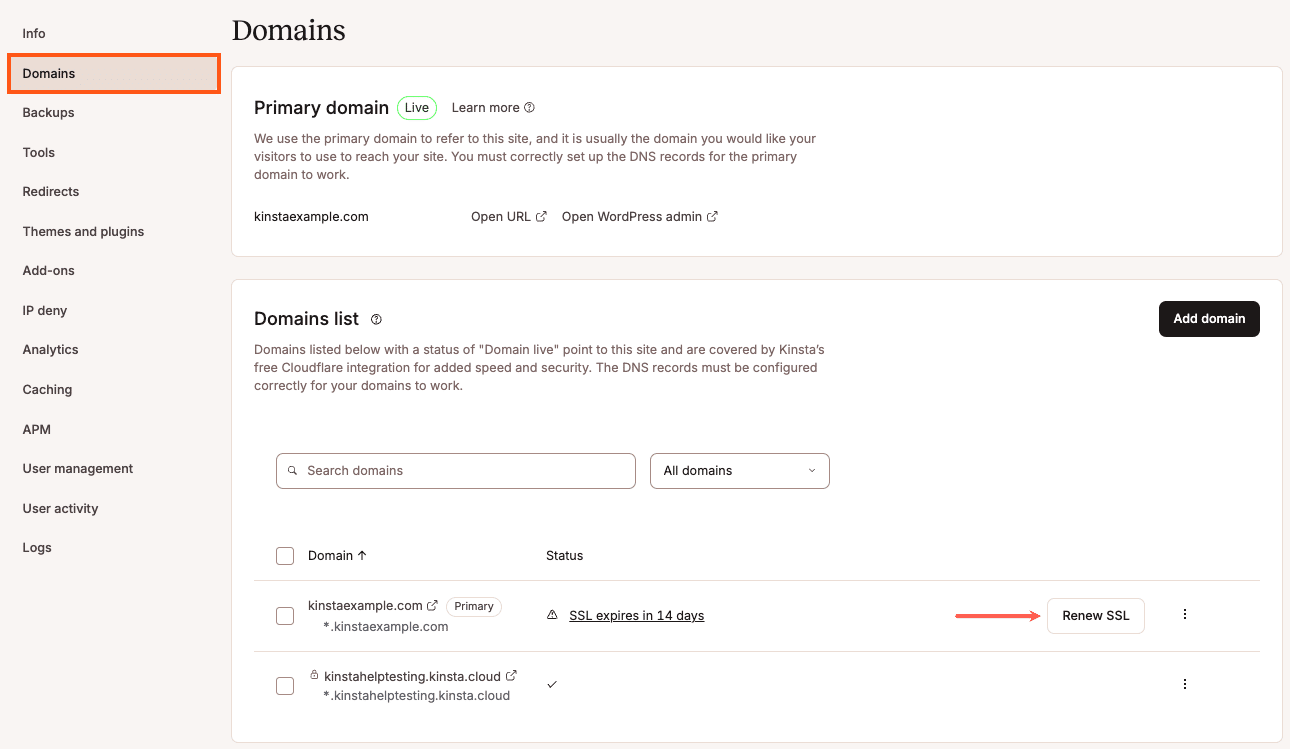Go to the Backups section
This screenshot has height=749, width=1290.
pyautogui.click(x=48, y=112)
